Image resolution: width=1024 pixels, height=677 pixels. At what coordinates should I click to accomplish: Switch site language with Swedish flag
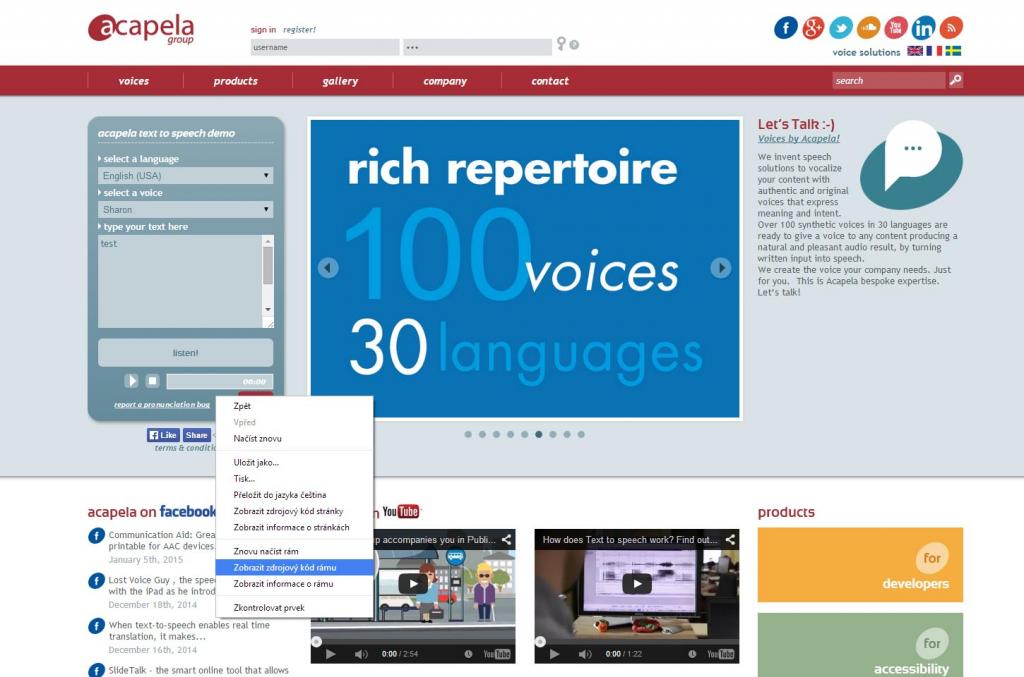pyautogui.click(x=953, y=51)
